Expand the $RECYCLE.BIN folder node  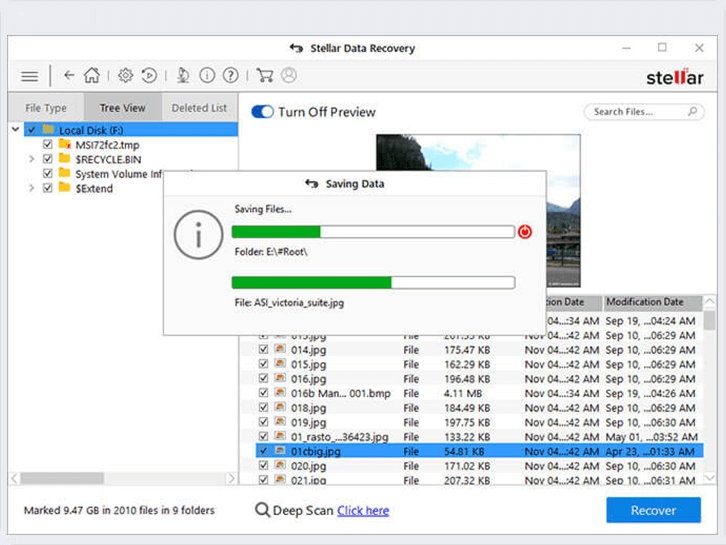(x=31, y=159)
